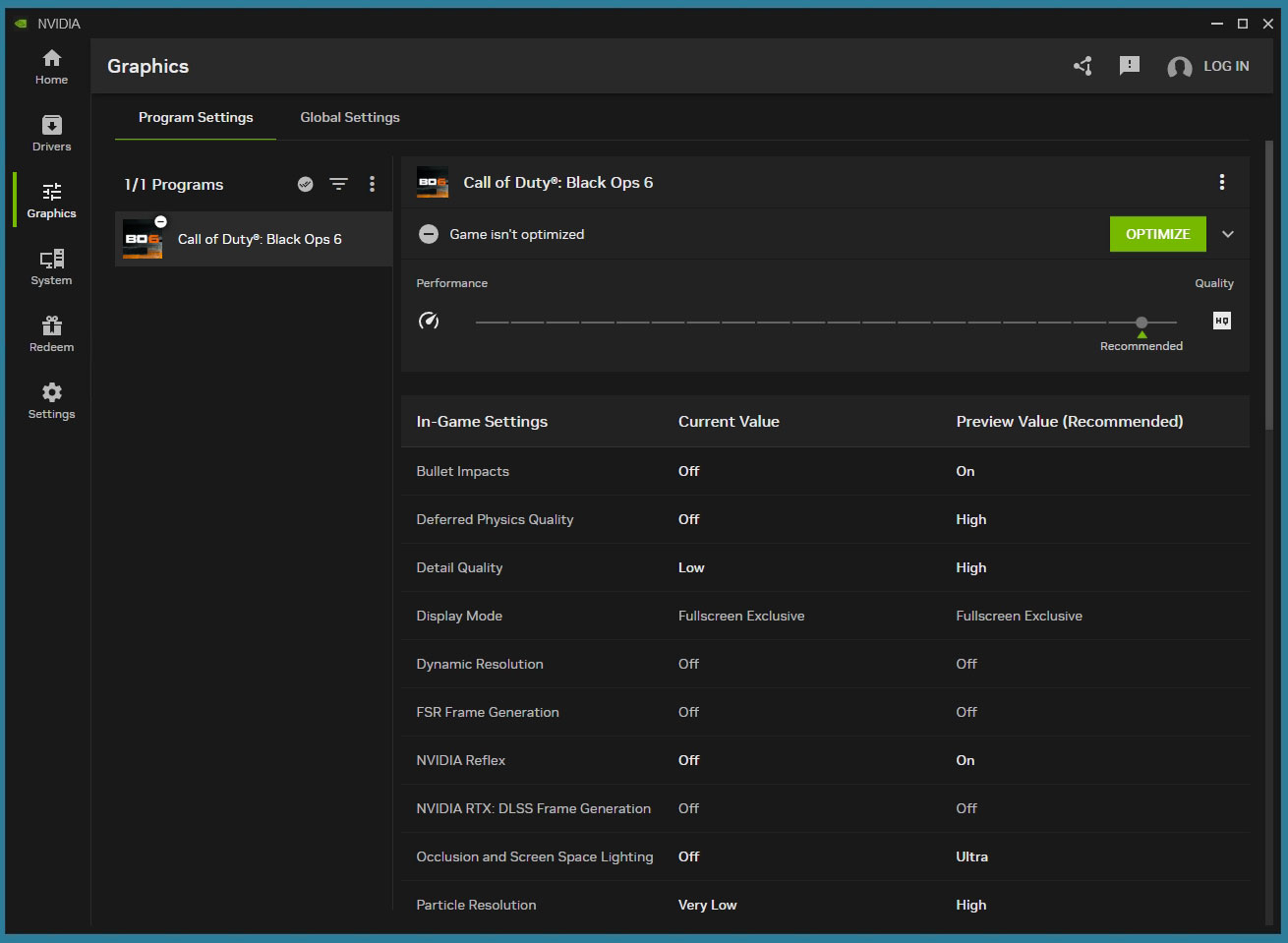
Task: Click current Very Low value for Particle Resolution
Action: coord(707,905)
